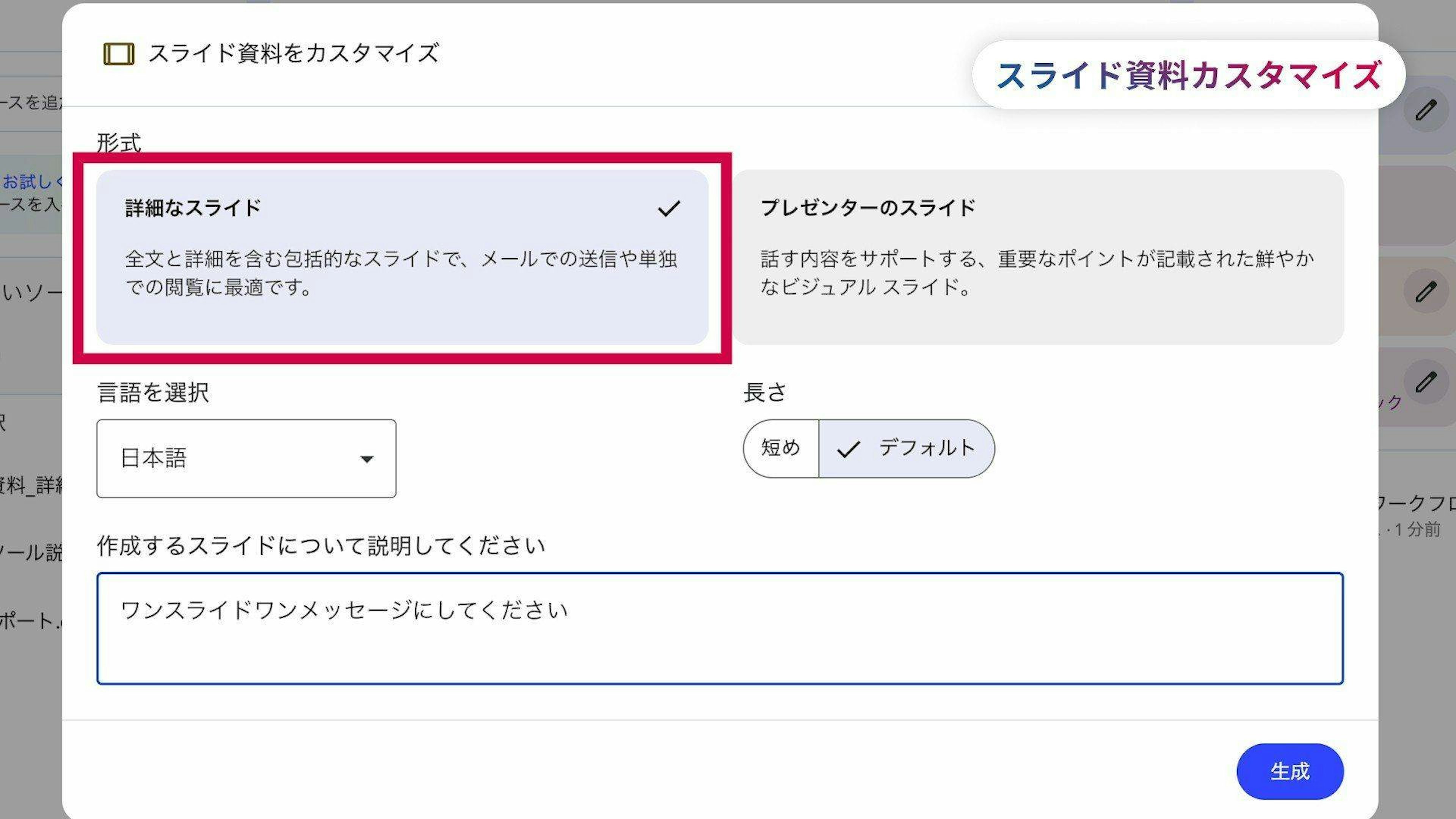Open the 日本語 language dropdown
The image size is (1456, 819).
click(x=246, y=458)
